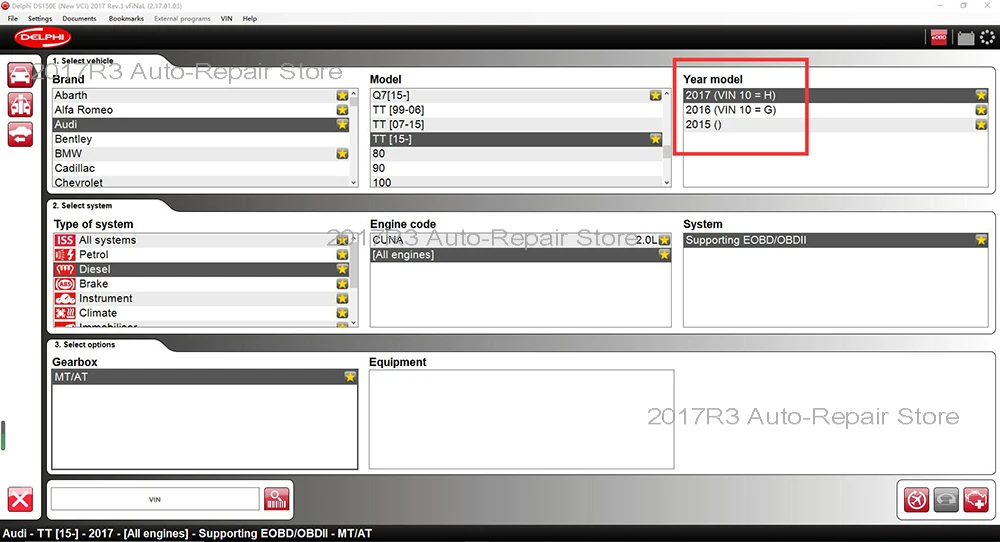Select All systems in Type of system
Viewport: 1000px width, 542px height.
pos(202,240)
